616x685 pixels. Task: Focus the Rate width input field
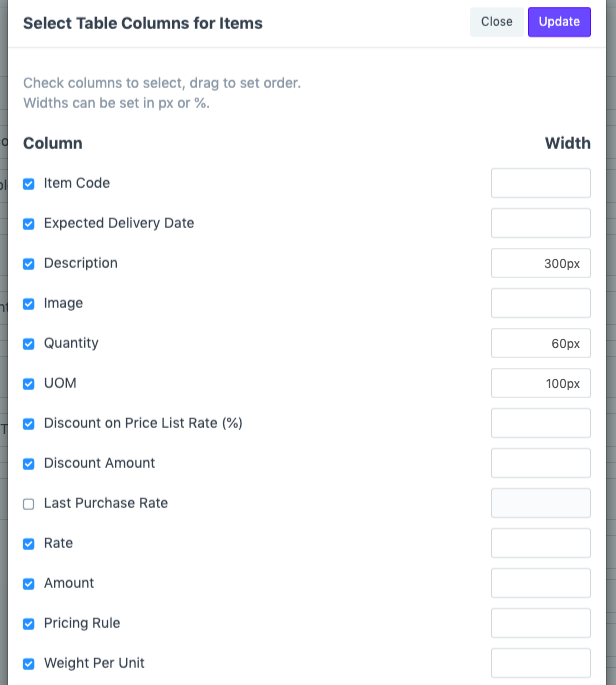541,543
